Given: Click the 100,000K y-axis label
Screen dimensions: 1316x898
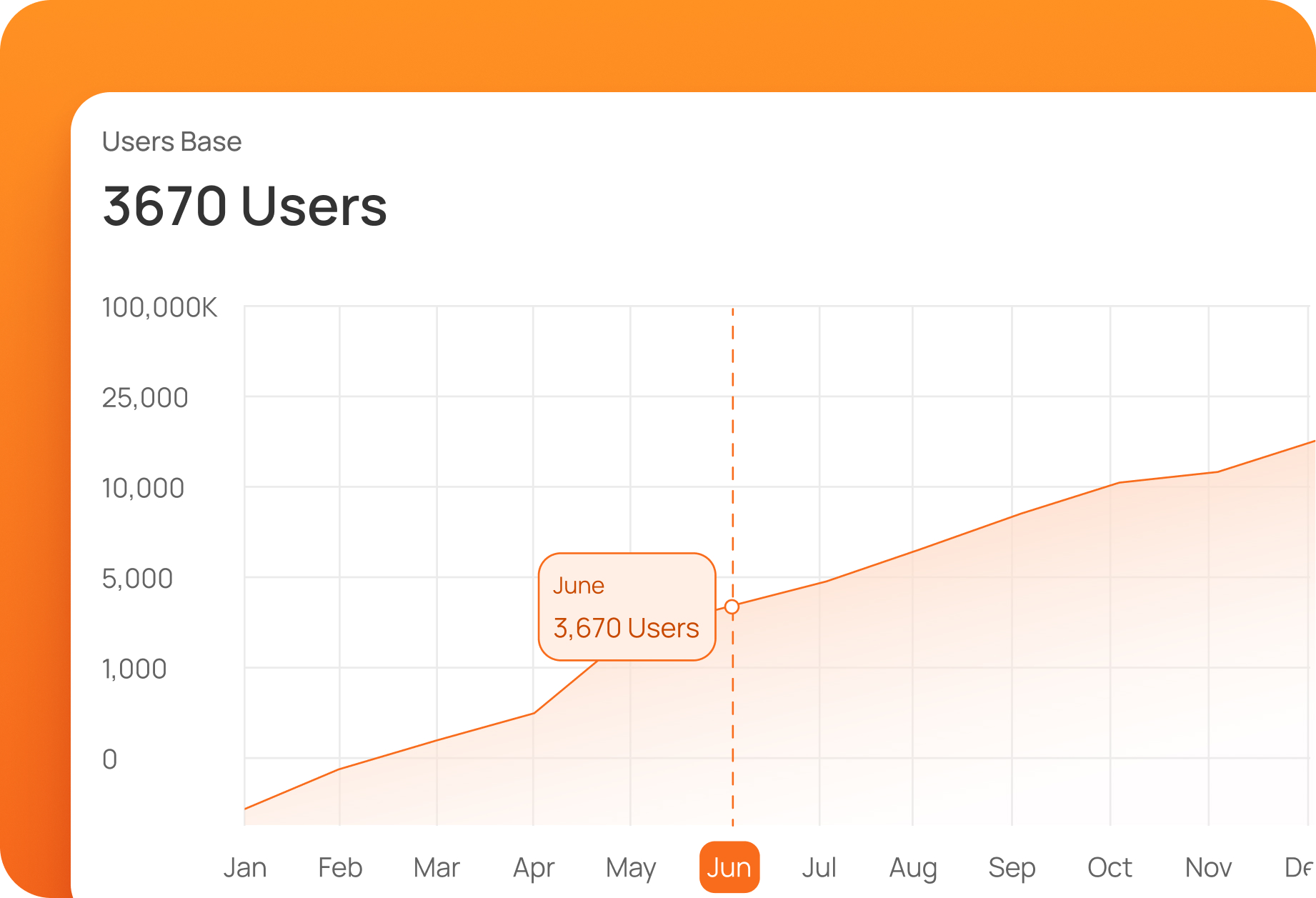Looking at the screenshot, I should 159,308.
